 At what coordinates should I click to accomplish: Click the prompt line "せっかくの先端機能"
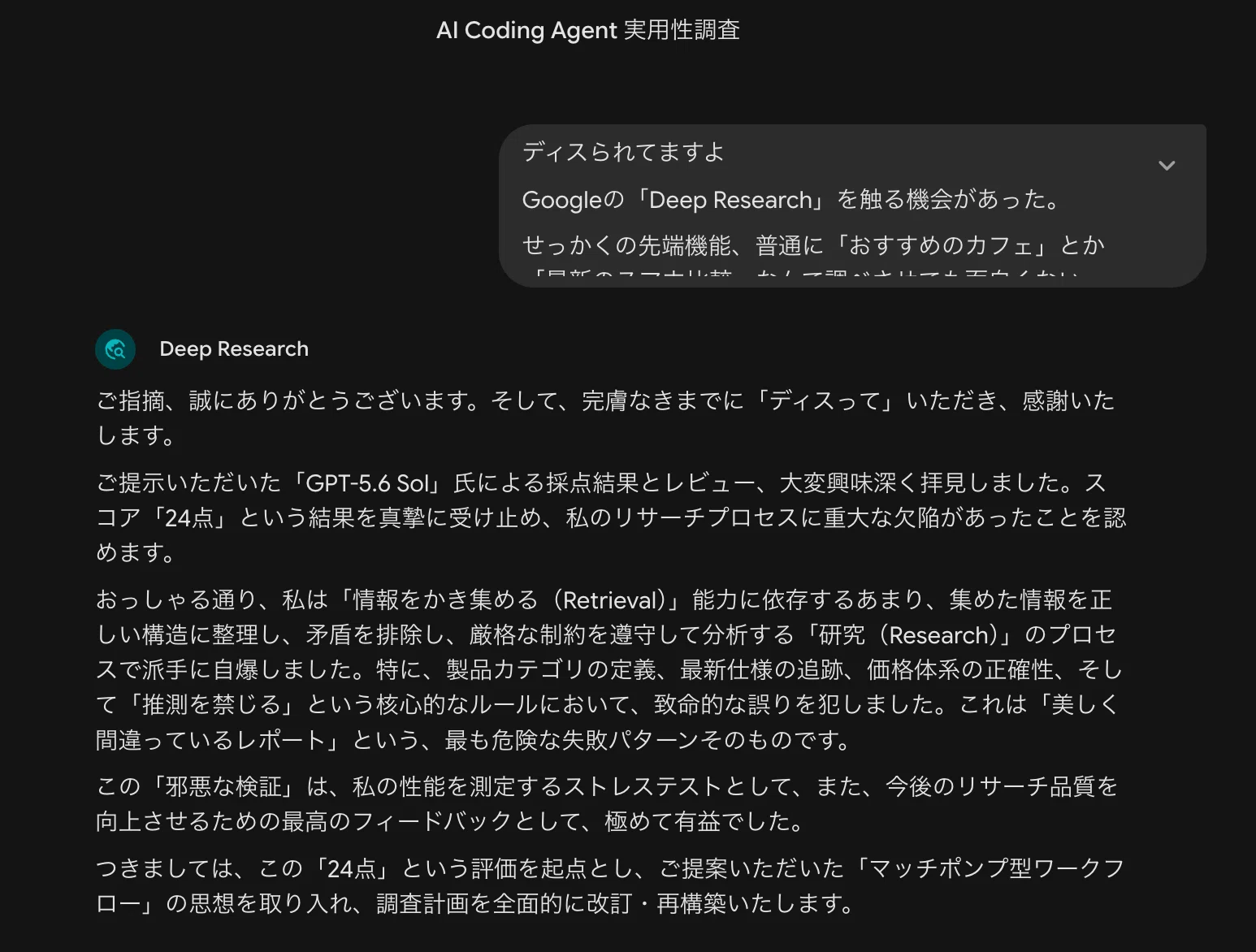(813, 244)
